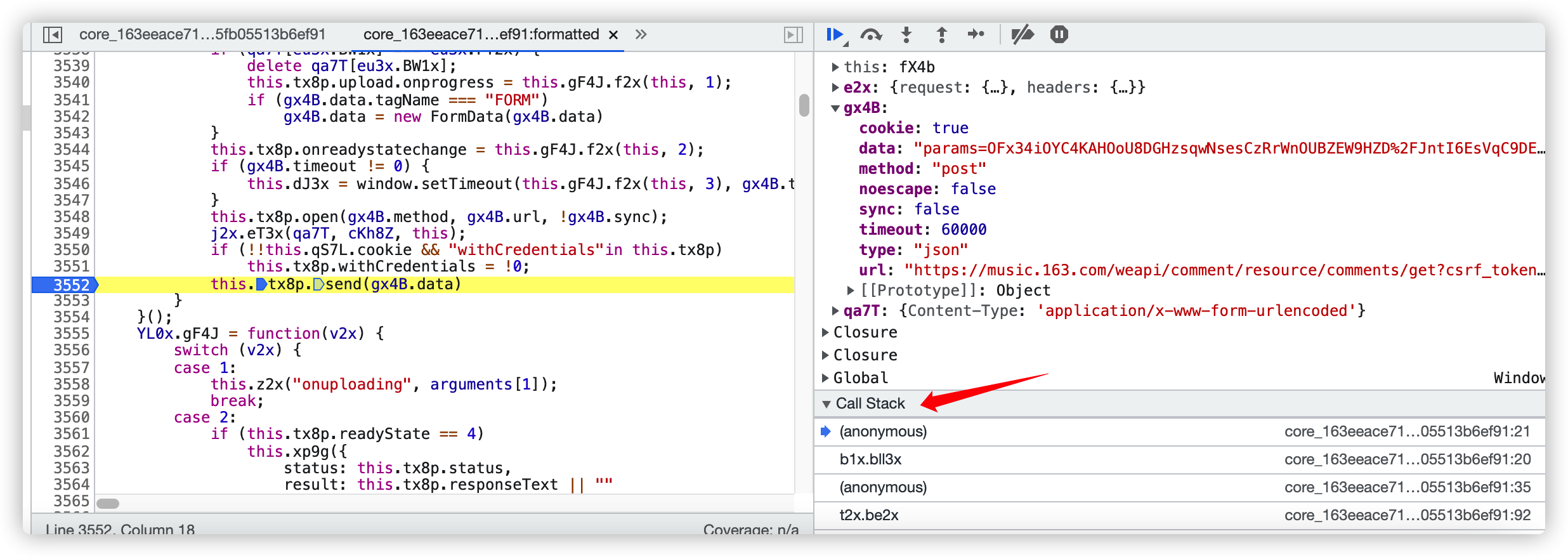Click the gx4B data params string
This screenshot has width=1568, height=557.
pos(1229,148)
